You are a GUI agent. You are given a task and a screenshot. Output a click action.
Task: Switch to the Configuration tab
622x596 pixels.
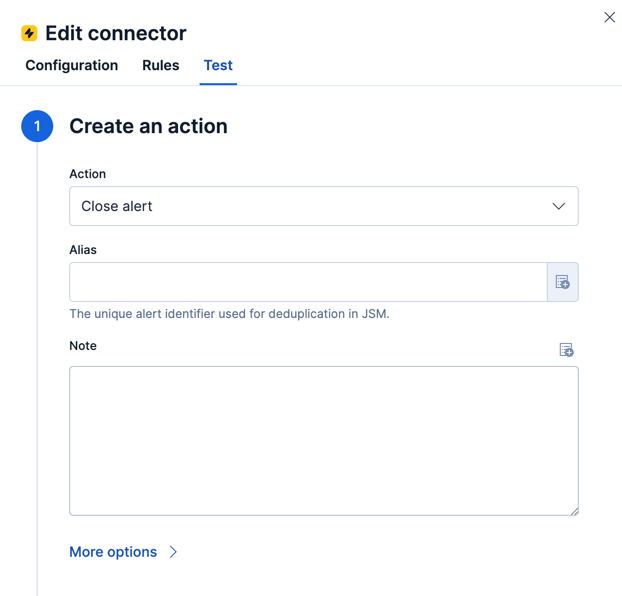(x=72, y=66)
